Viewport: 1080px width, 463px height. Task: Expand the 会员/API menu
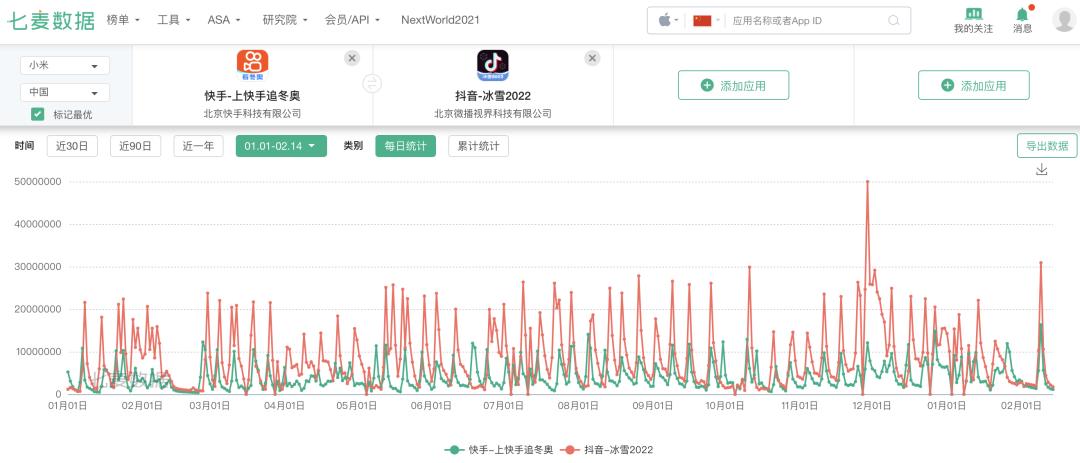pyautogui.click(x=352, y=20)
